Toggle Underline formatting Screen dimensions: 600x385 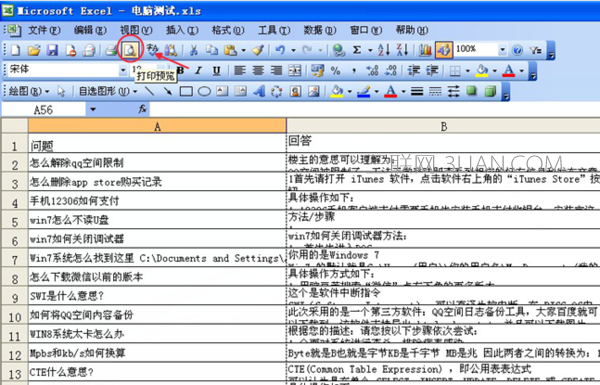pos(217,70)
